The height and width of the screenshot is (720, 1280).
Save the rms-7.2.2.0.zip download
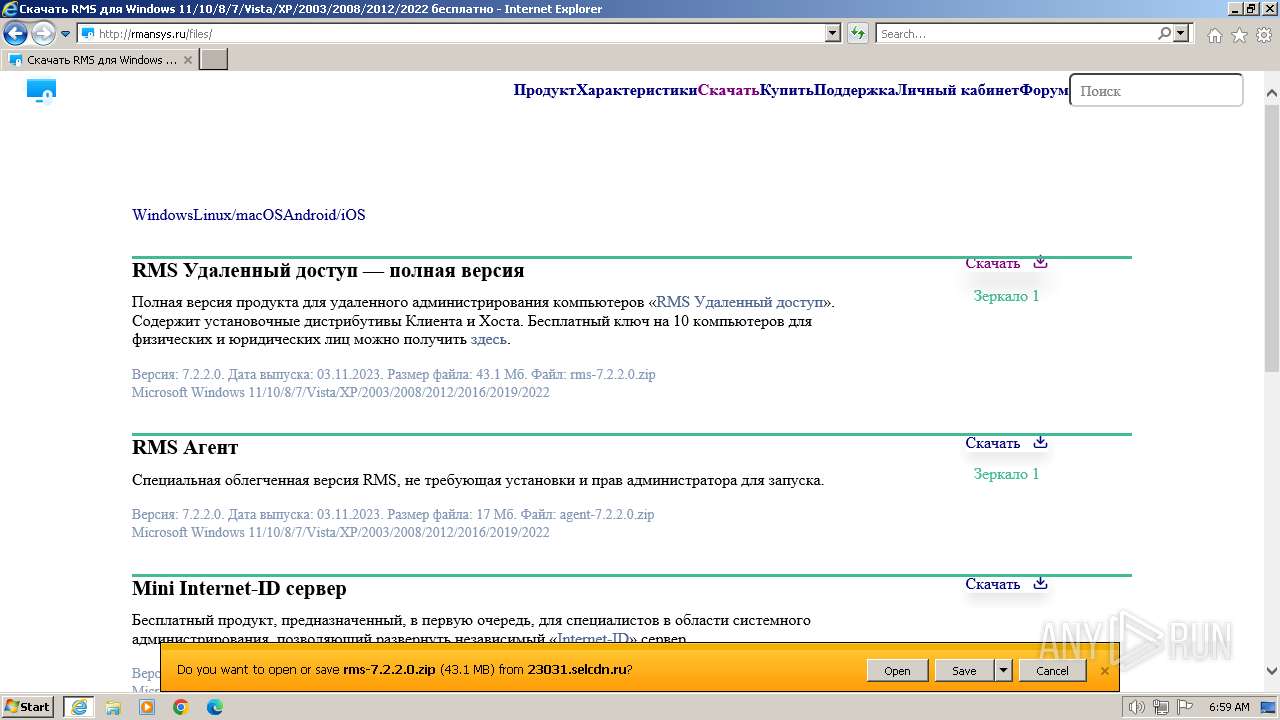pyautogui.click(x=964, y=671)
